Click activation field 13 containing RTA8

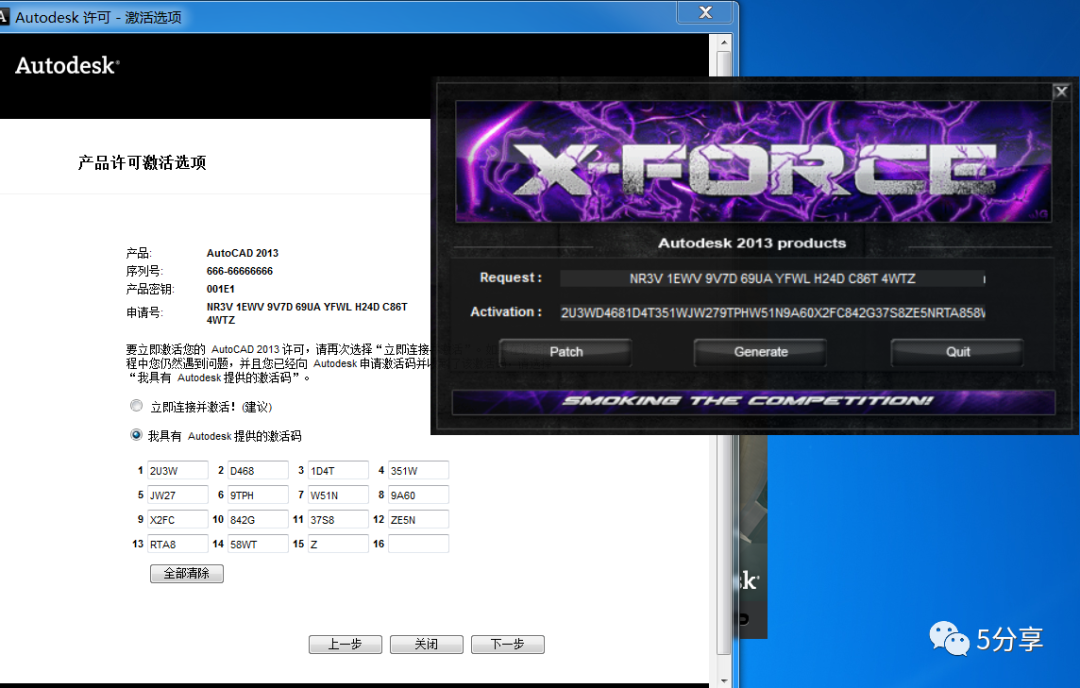178,543
